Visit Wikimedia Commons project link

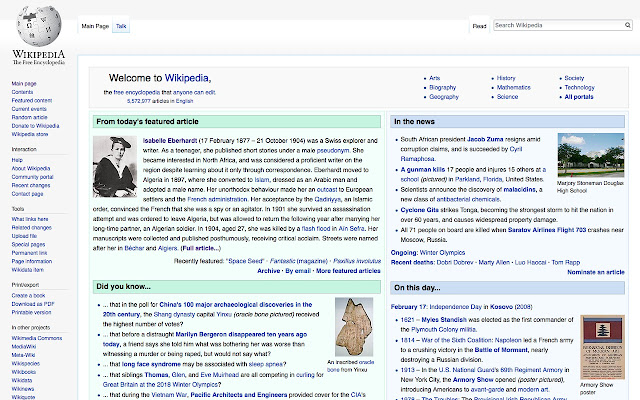coord(37,338)
